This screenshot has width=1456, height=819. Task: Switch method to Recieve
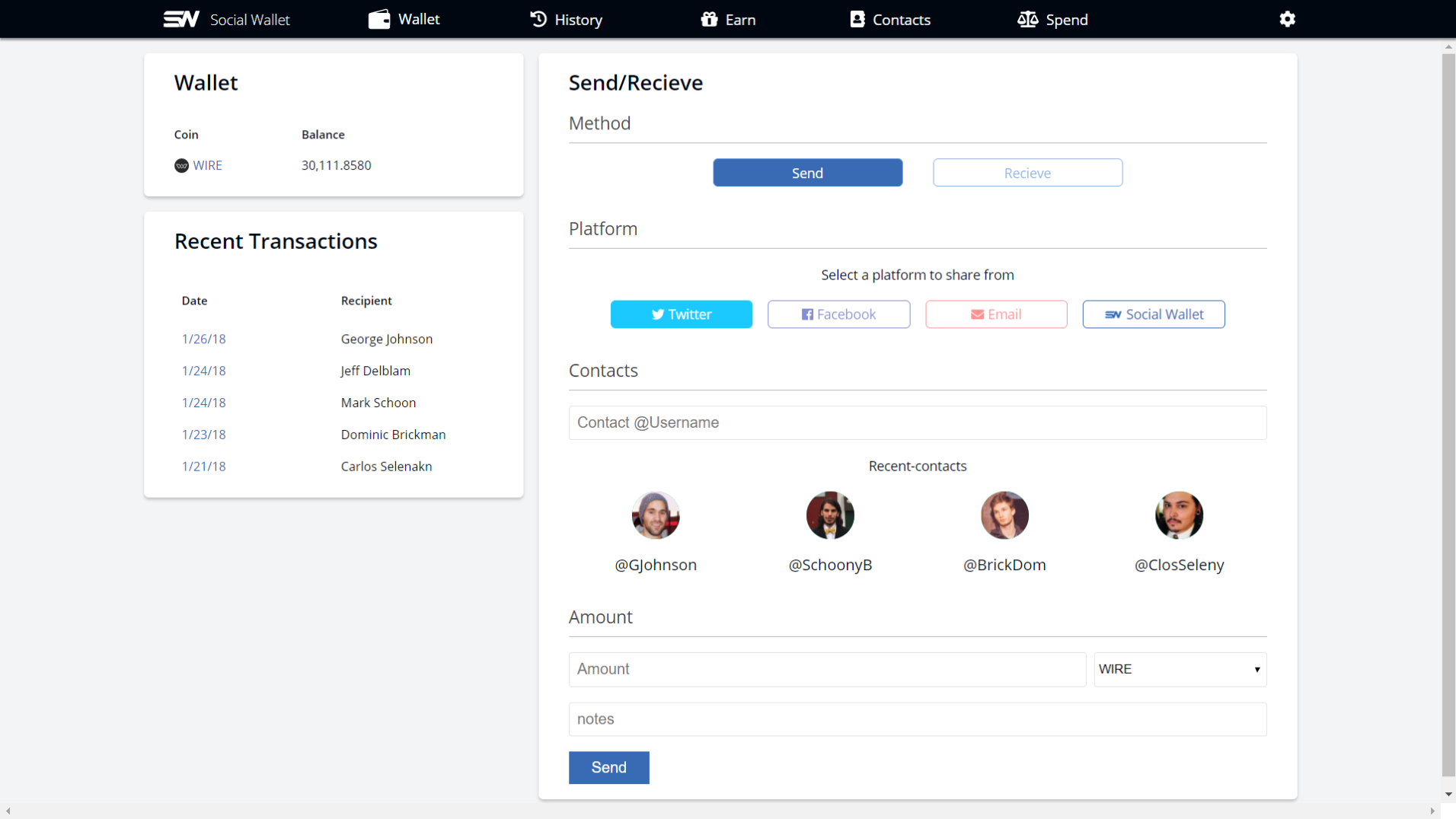tap(1027, 173)
